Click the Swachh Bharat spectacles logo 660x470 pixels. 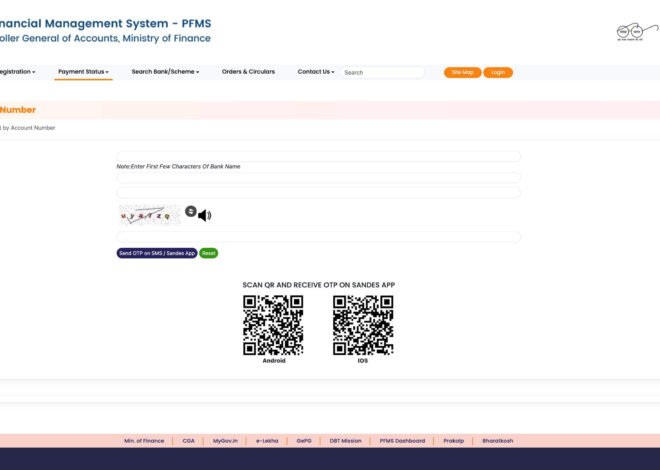[x=637, y=32]
